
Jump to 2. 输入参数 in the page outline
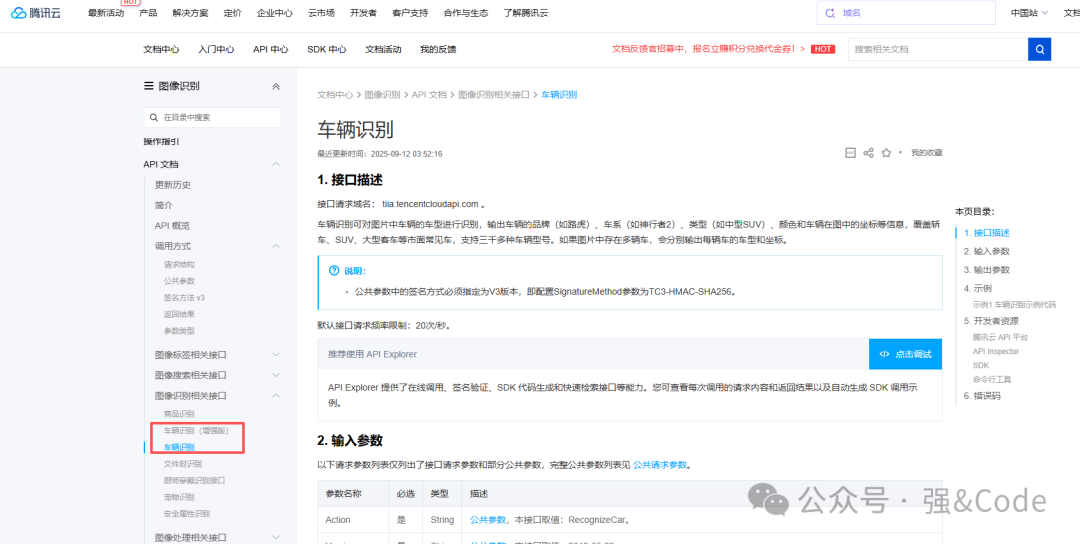click(987, 251)
